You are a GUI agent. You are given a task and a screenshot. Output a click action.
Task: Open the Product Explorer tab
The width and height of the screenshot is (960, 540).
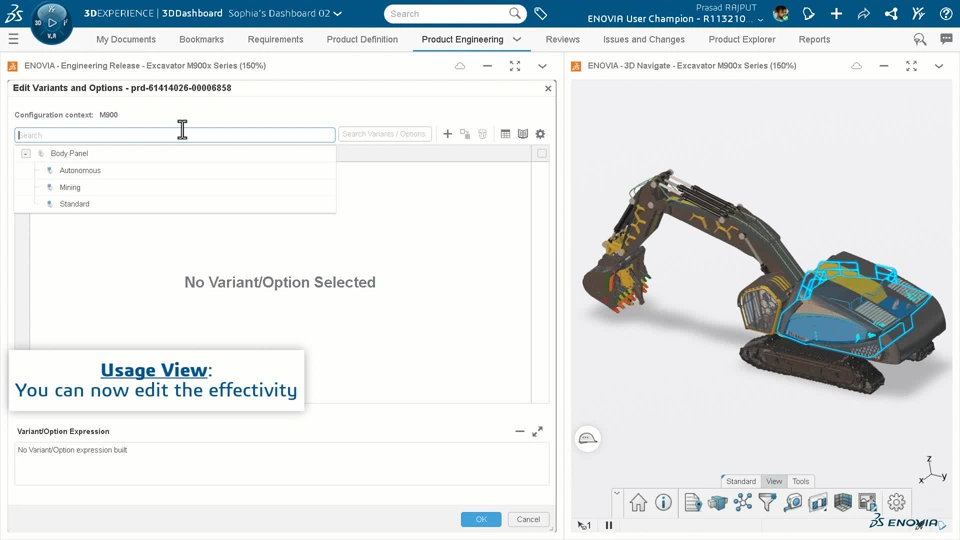(x=742, y=39)
